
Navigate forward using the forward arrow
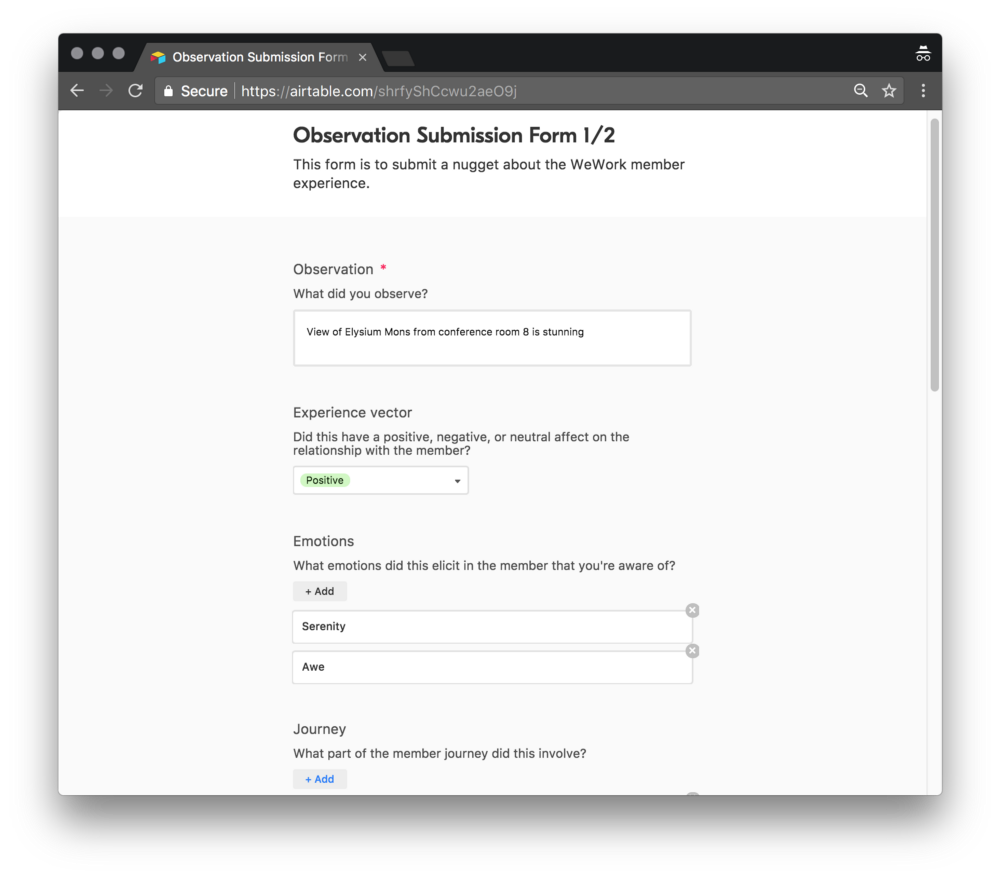(106, 90)
